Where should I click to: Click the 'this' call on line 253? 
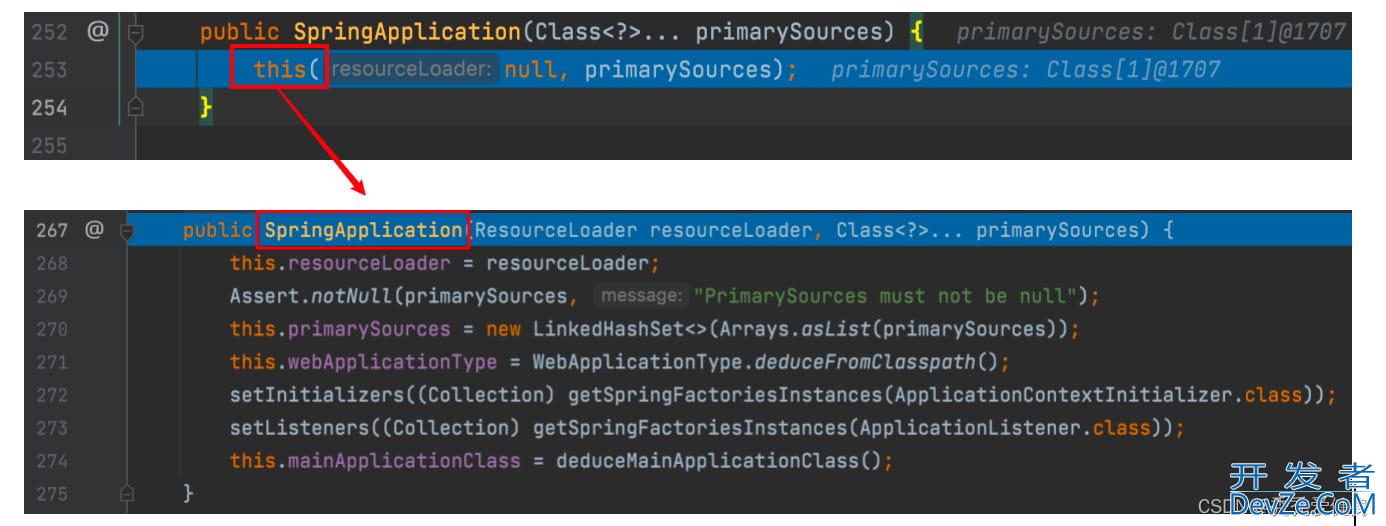(x=281, y=70)
